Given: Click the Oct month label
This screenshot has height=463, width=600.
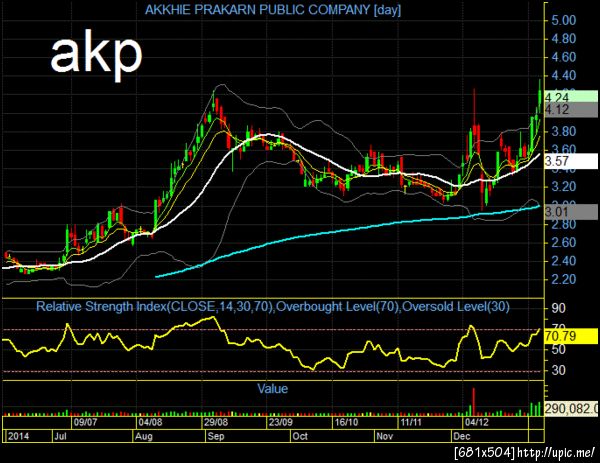Looking at the screenshot, I should 300,436.
